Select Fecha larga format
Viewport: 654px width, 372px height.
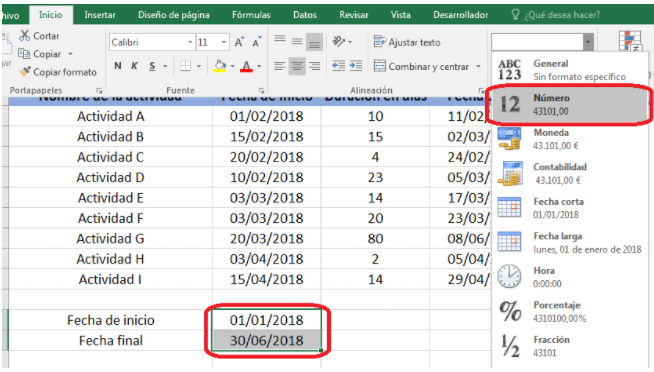570,242
